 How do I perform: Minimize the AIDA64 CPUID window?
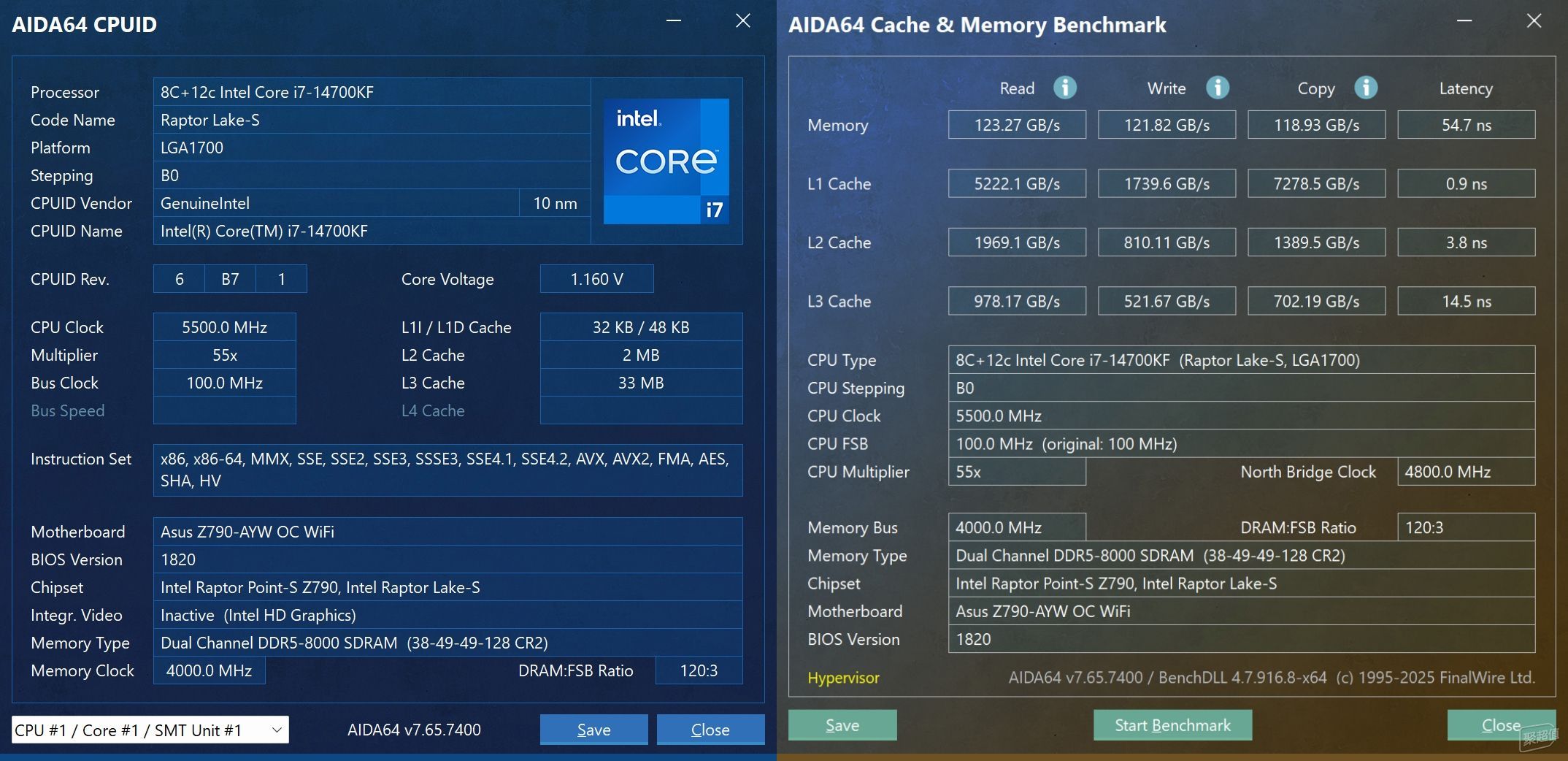click(x=674, y=21)
